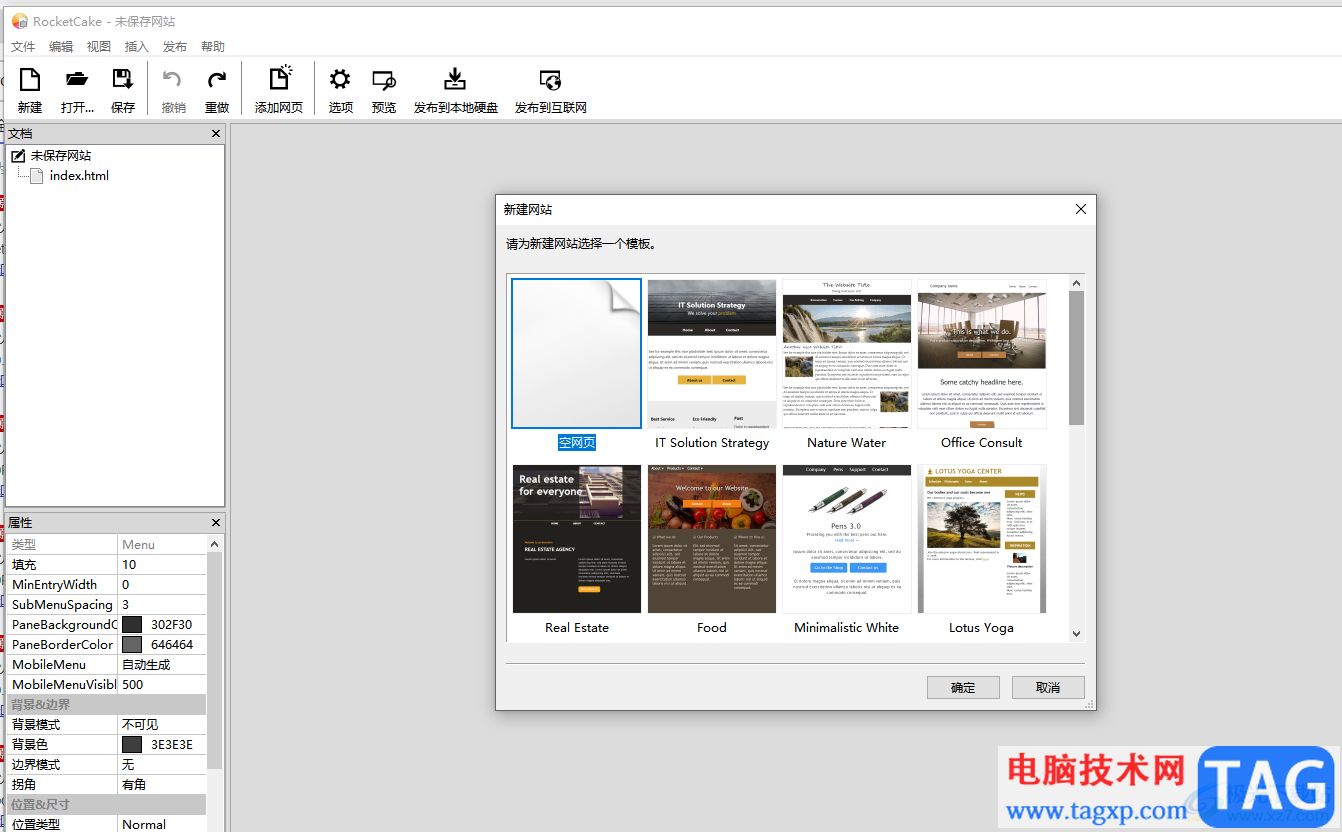This screenshot has width=1342, height=832.
Task: Collapse the 背景&边界 property group header
Action: (106, 704)
